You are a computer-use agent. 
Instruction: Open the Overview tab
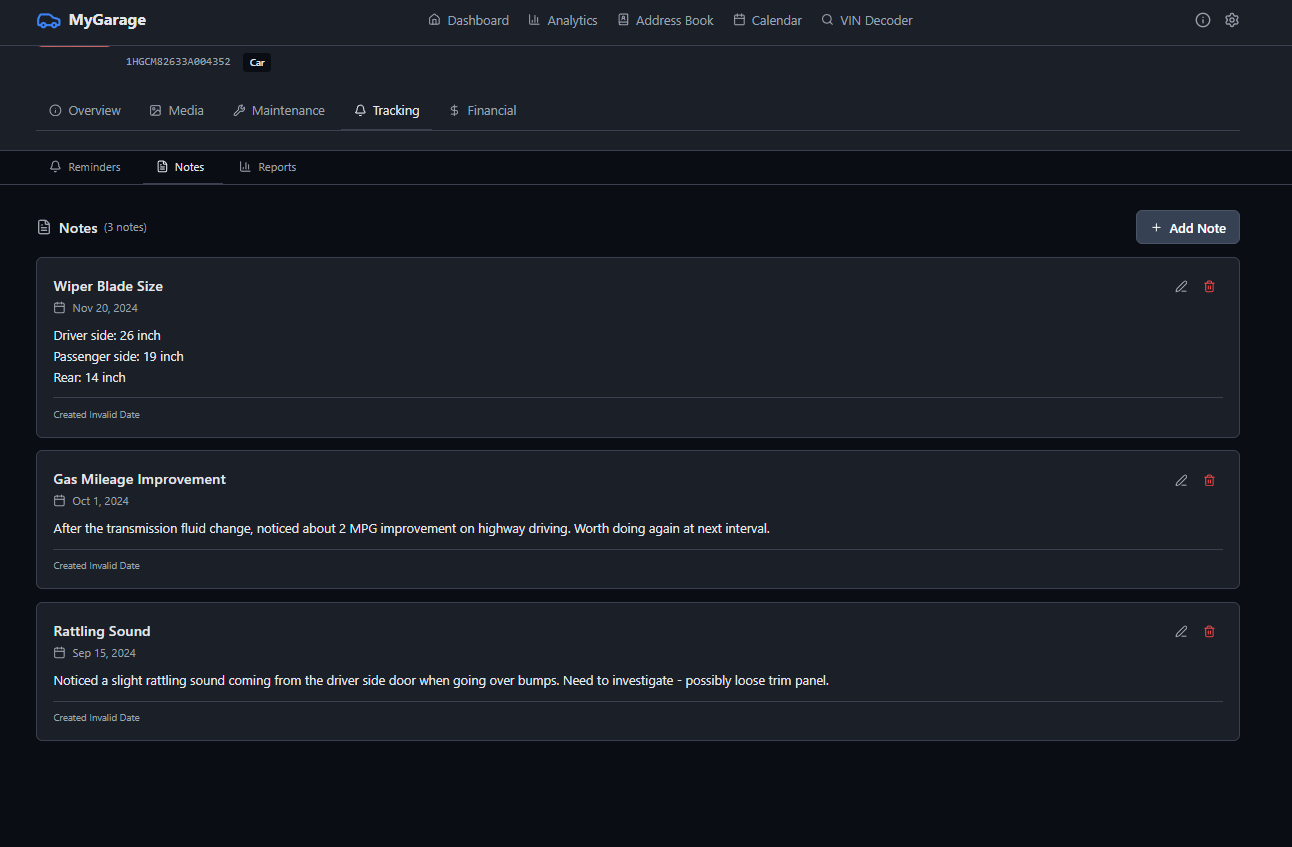coord(85,111)
